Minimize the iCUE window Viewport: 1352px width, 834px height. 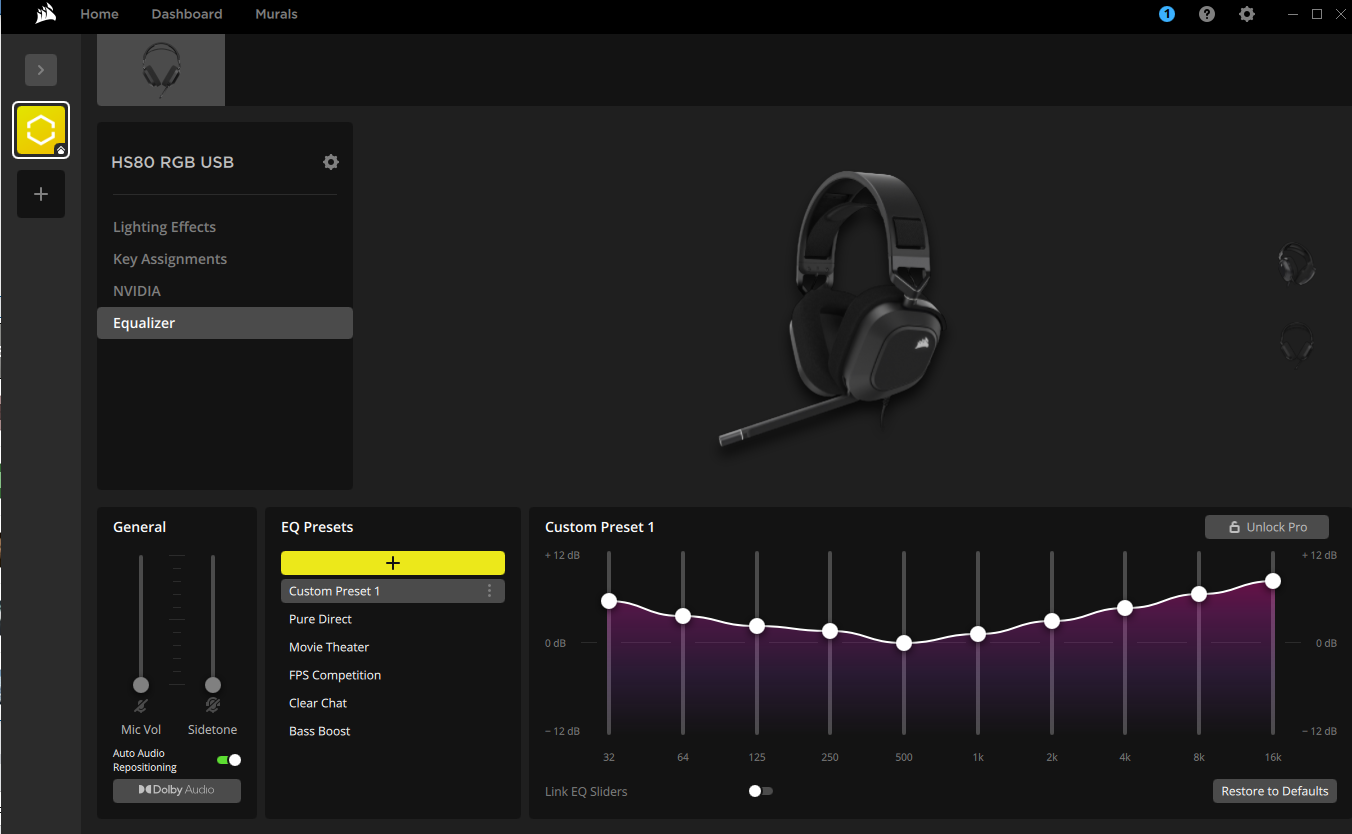1294,14
